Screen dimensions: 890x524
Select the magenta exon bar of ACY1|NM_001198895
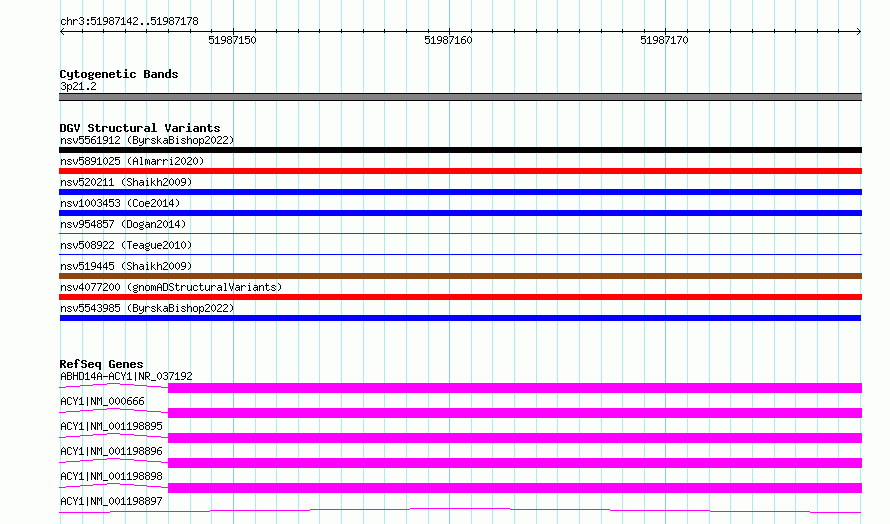tap(515, 438)
